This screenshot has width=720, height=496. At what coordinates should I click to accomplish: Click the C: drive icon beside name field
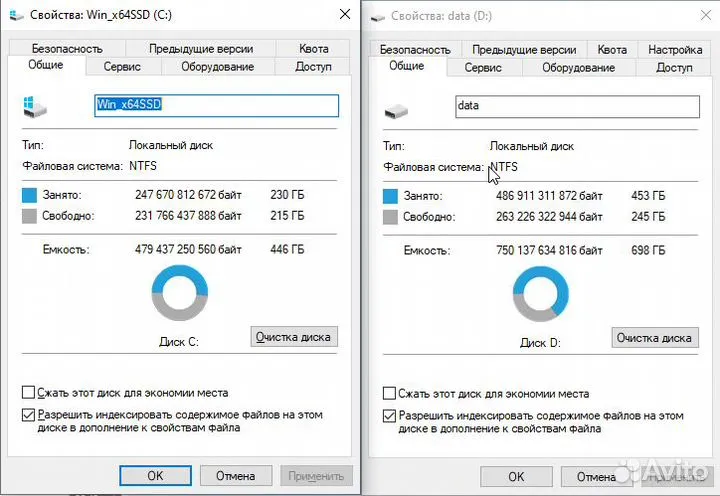[x=35, y=107]
